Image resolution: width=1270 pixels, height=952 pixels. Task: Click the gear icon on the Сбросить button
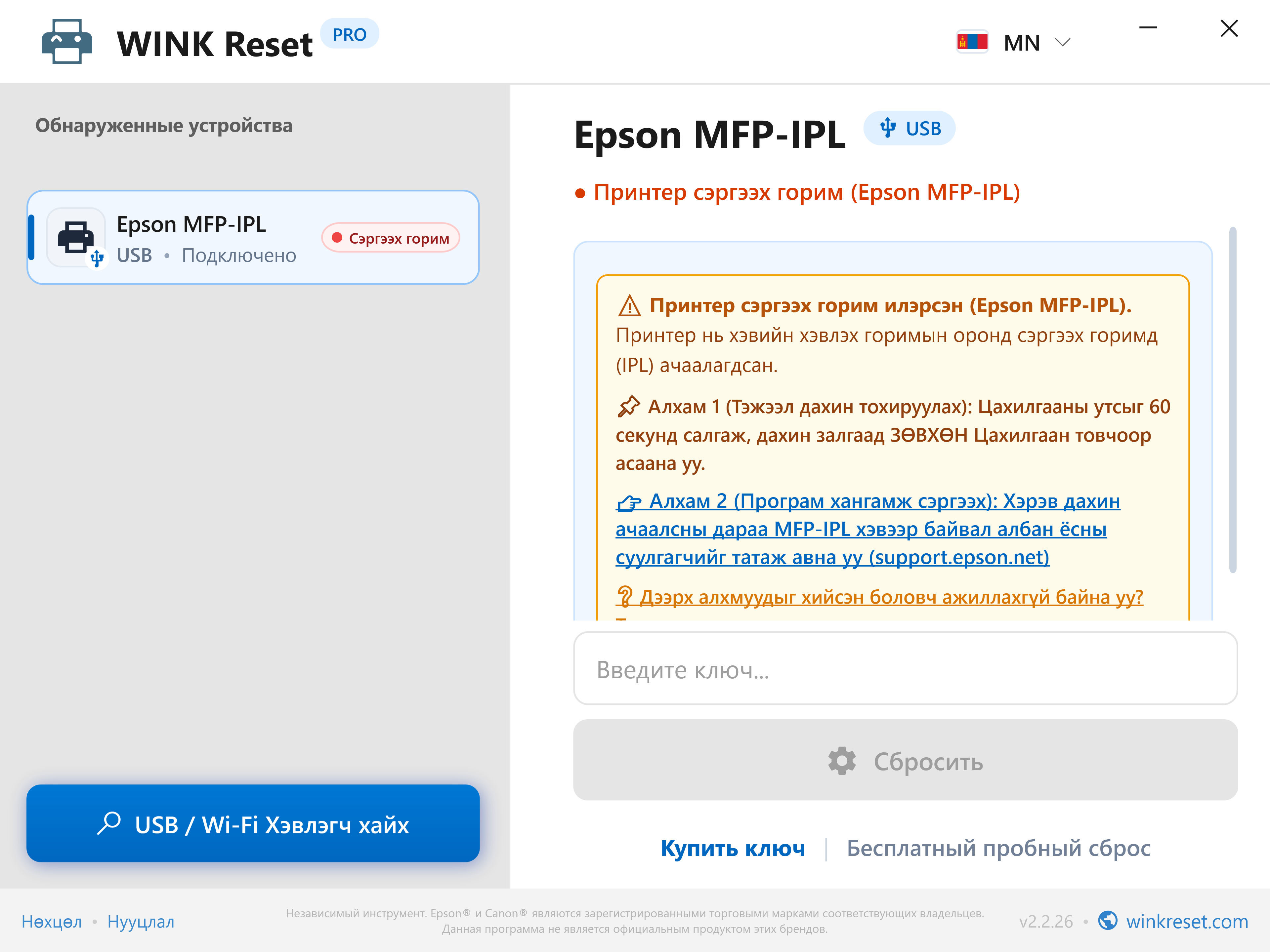[x=842, y=761]
